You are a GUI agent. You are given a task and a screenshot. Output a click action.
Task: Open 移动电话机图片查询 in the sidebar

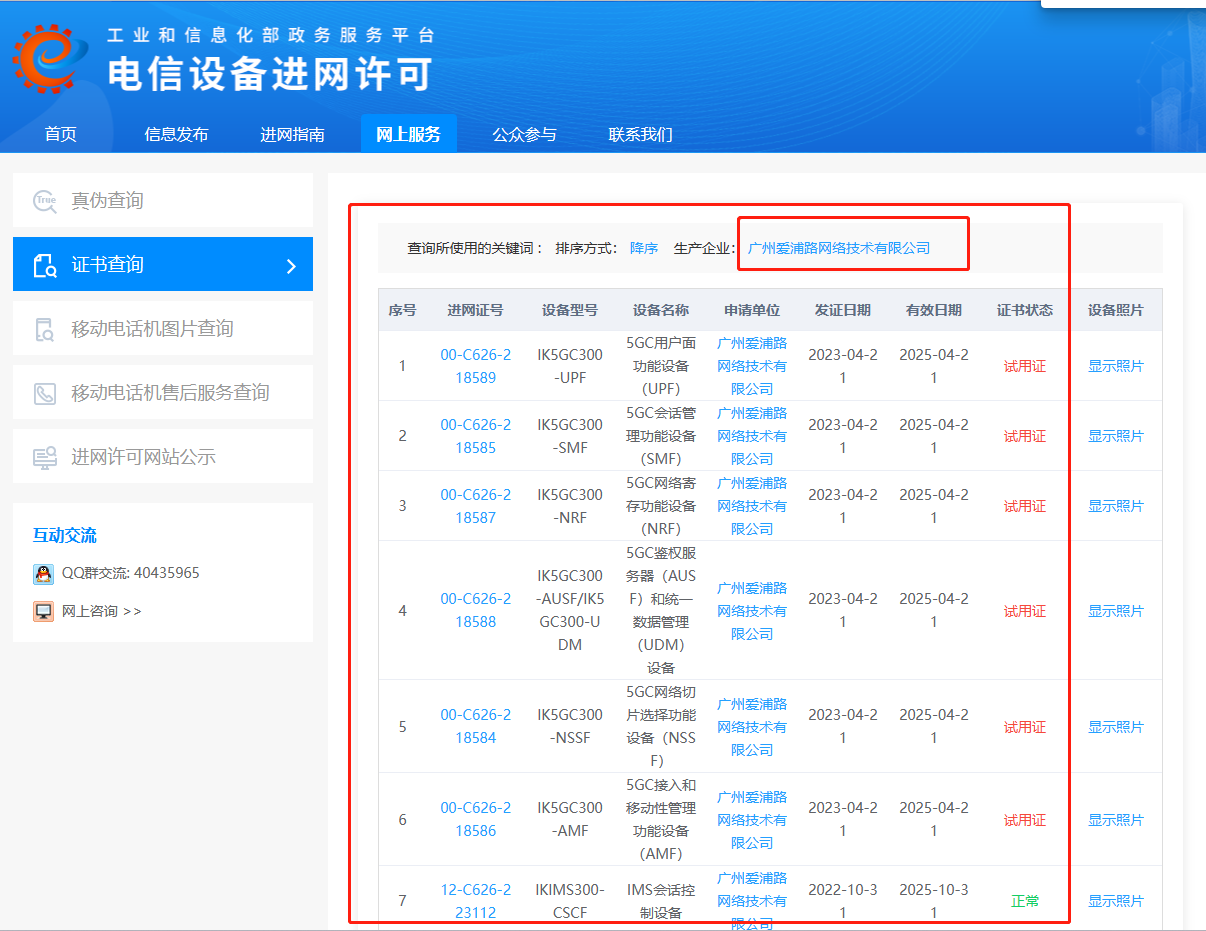[x=163, y=328]
